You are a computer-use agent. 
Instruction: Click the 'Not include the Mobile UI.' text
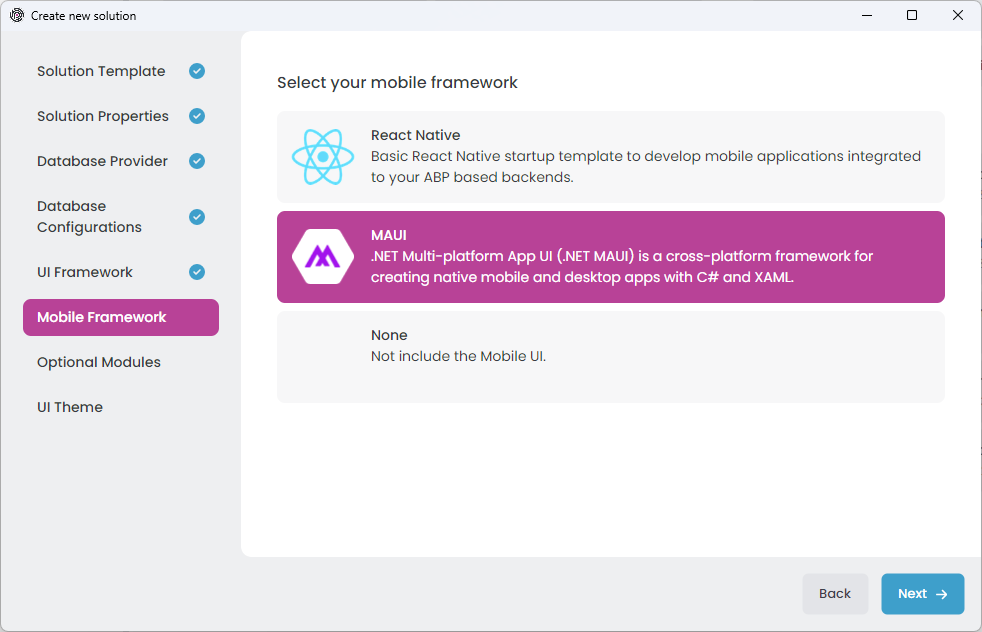458,356
